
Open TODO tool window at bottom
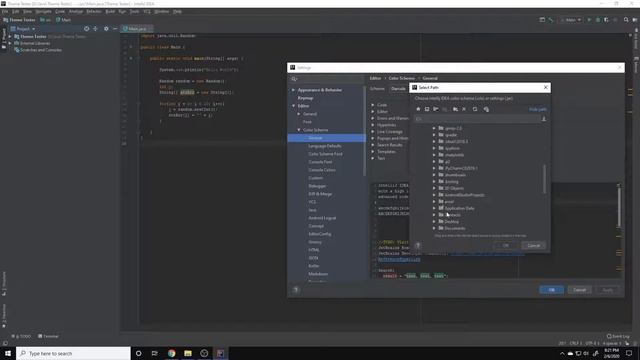21,336
